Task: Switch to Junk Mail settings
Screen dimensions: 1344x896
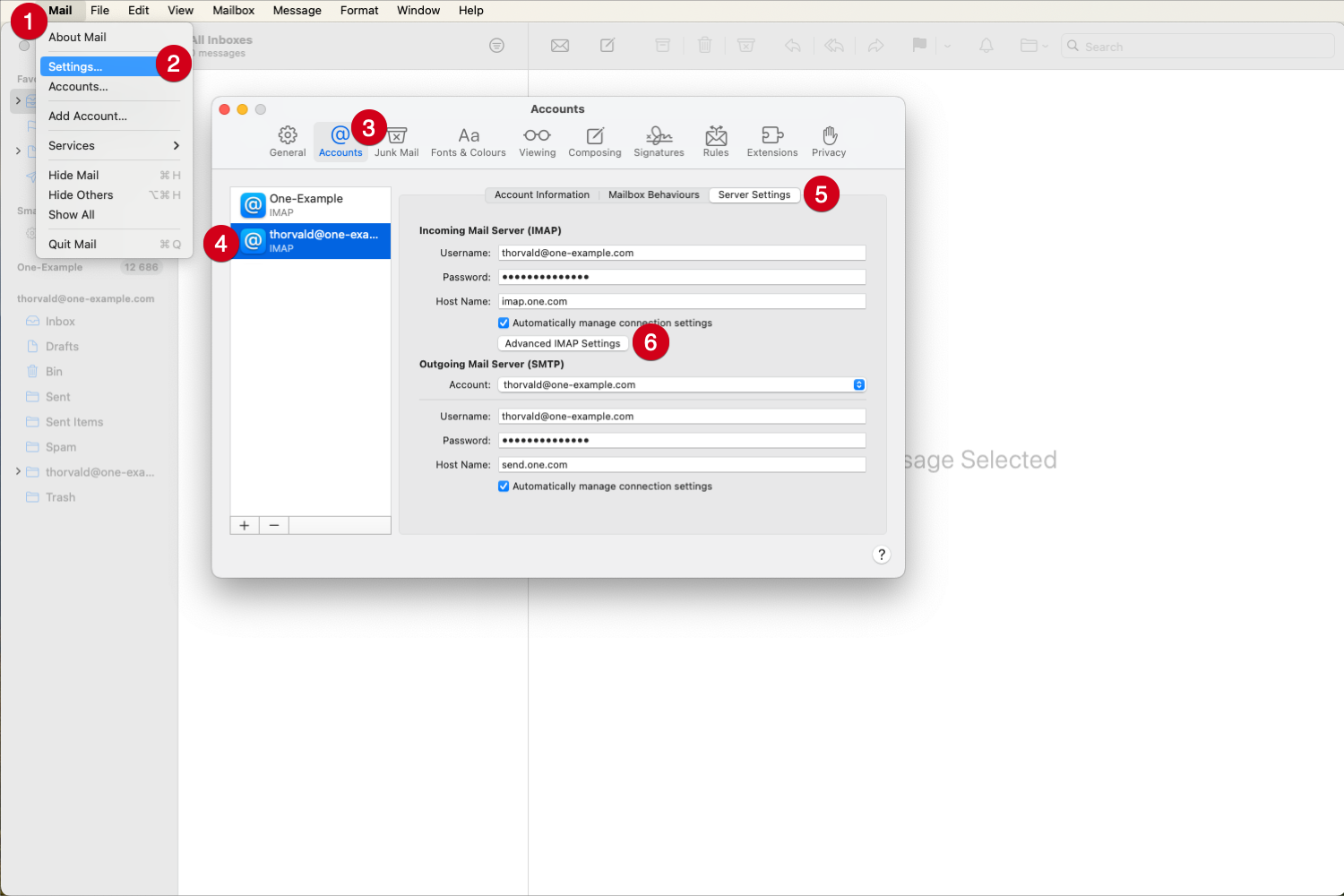Action: tap(396, 141)
